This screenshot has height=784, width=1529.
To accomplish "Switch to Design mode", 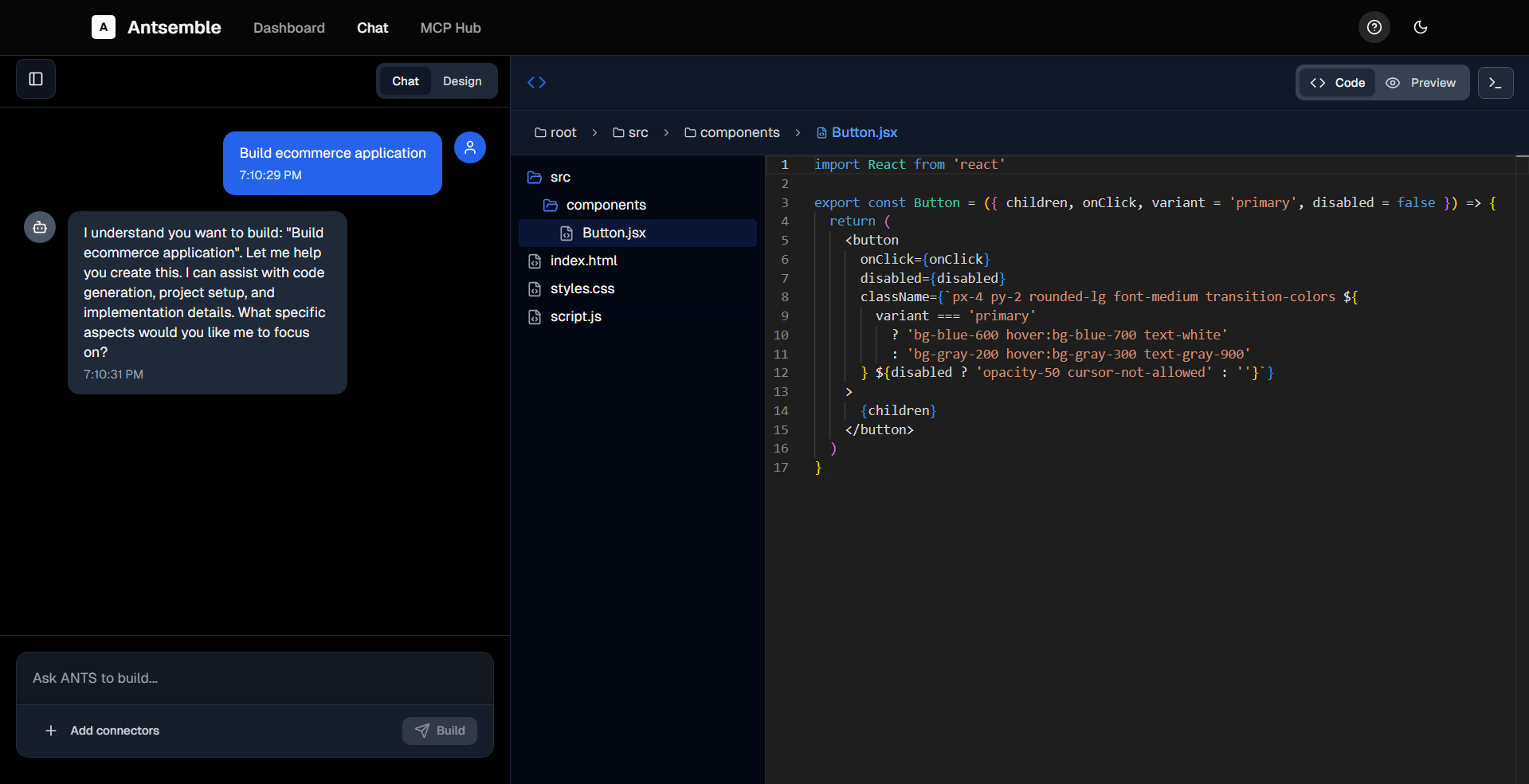I will pos(462,80).
